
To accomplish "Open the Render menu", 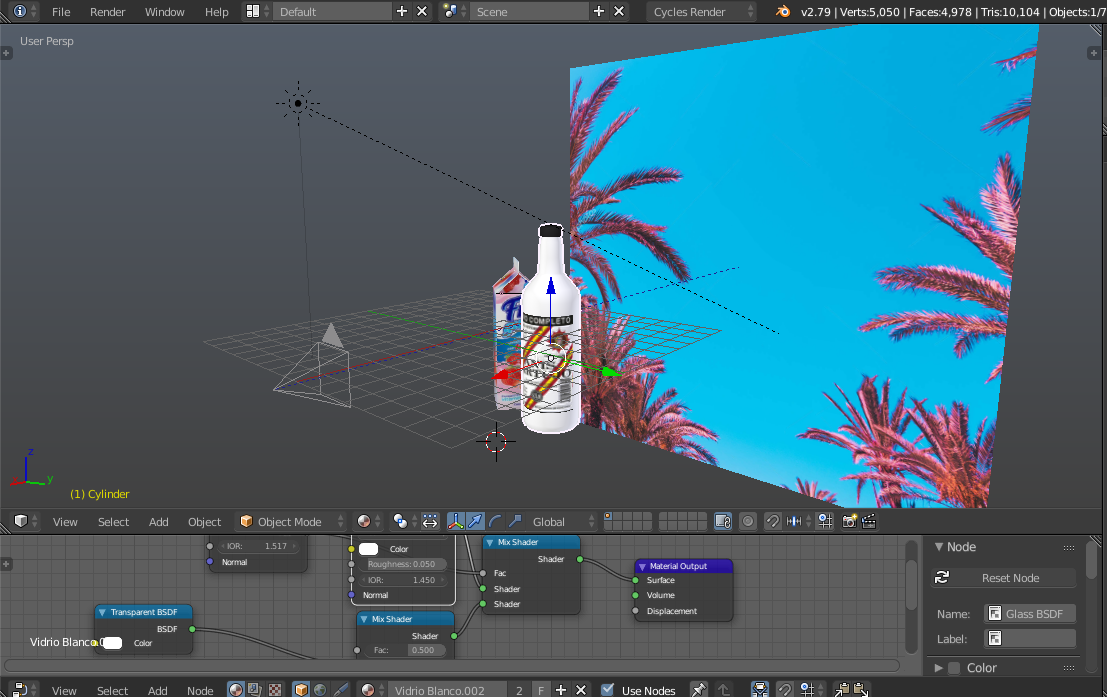I will pyautogui.click(x=108, y=12).
